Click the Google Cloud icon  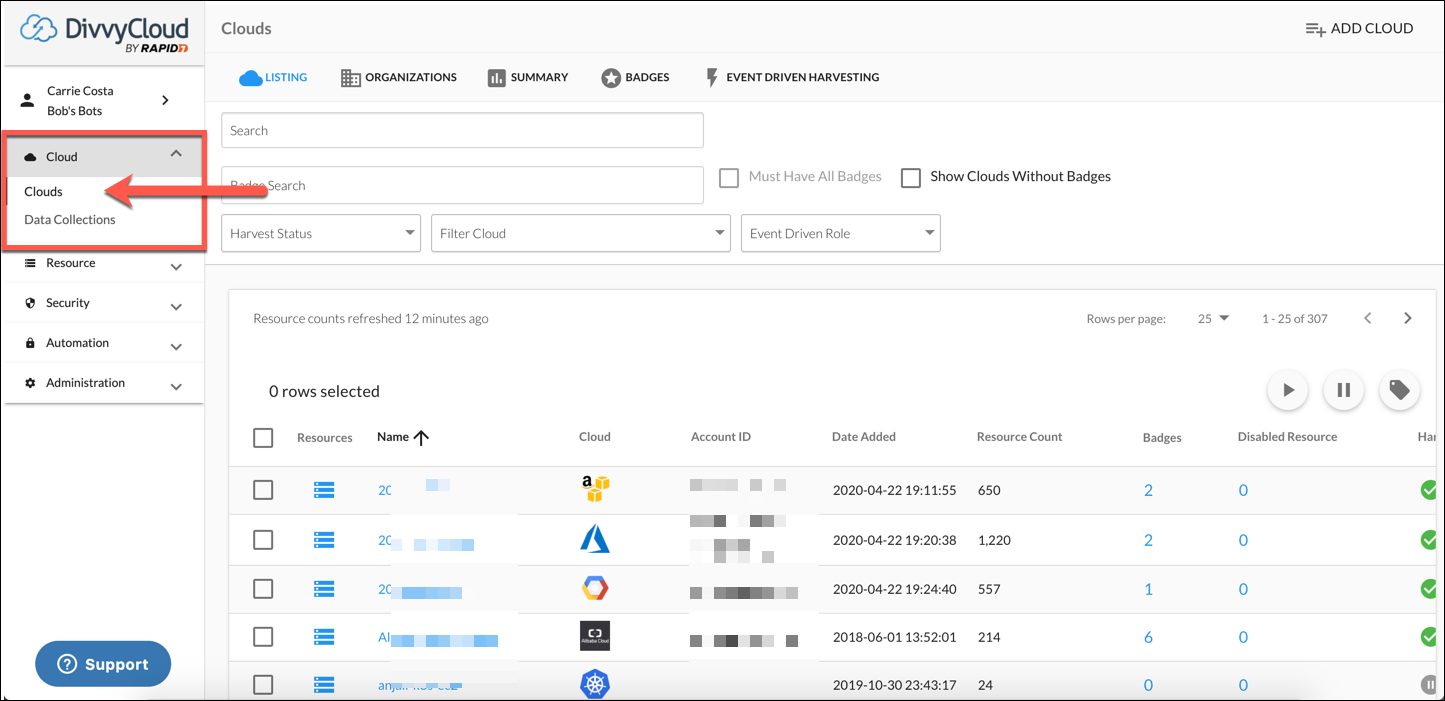click(595, 589)
